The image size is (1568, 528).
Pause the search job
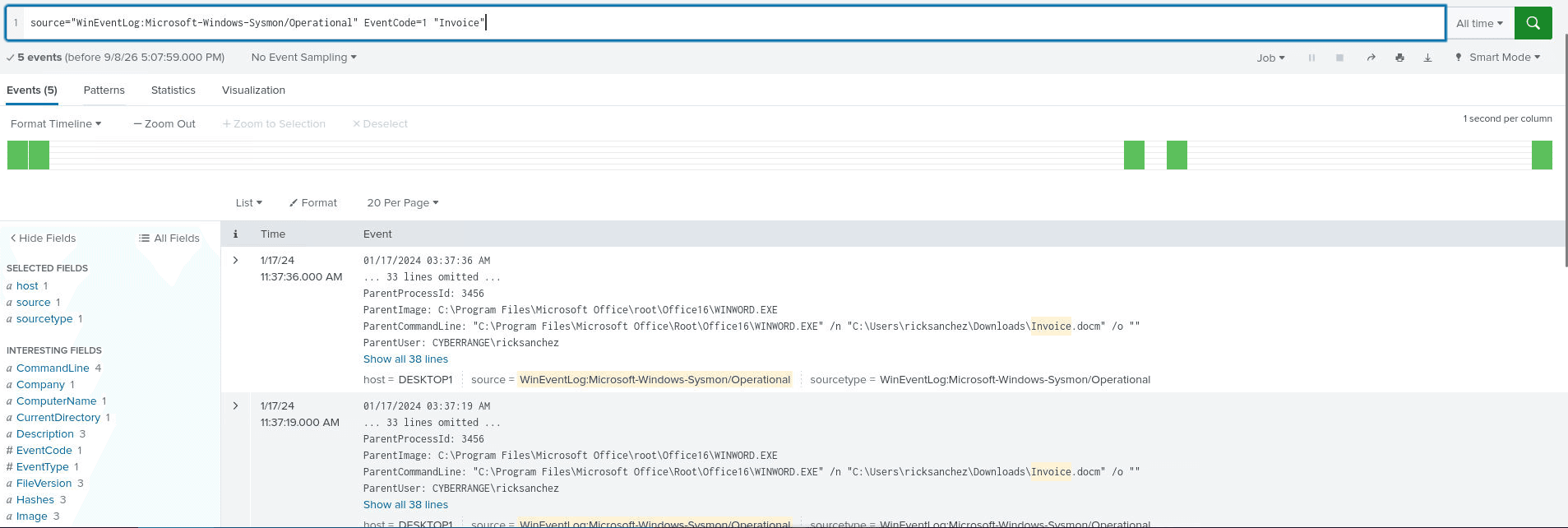click(1311, 58)
